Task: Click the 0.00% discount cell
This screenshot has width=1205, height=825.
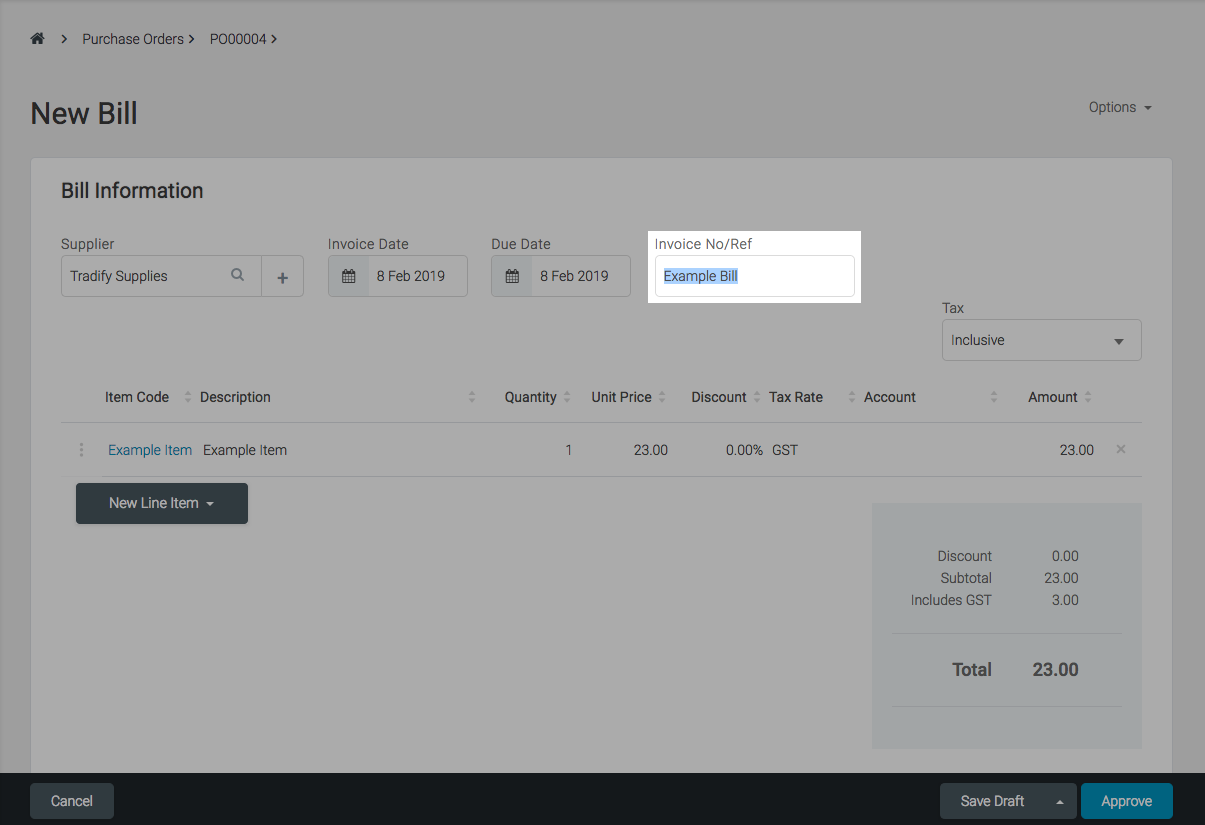Action: tap(744, 450)
